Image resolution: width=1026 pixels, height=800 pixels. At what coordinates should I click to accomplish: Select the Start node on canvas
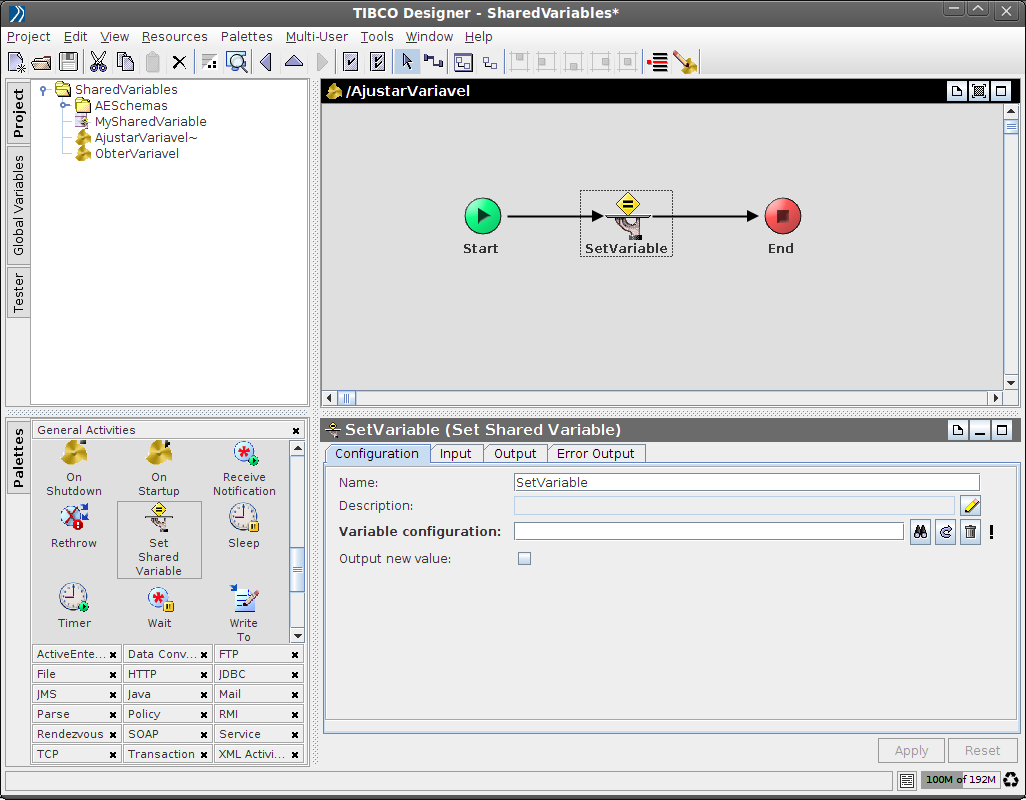(x=482, y=216)
